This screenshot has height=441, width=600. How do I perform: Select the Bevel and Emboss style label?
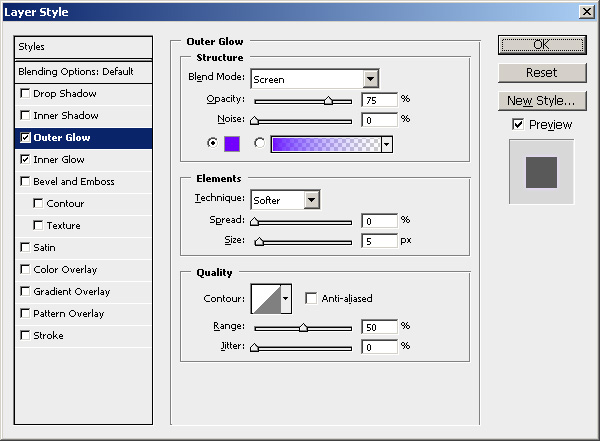74,181
